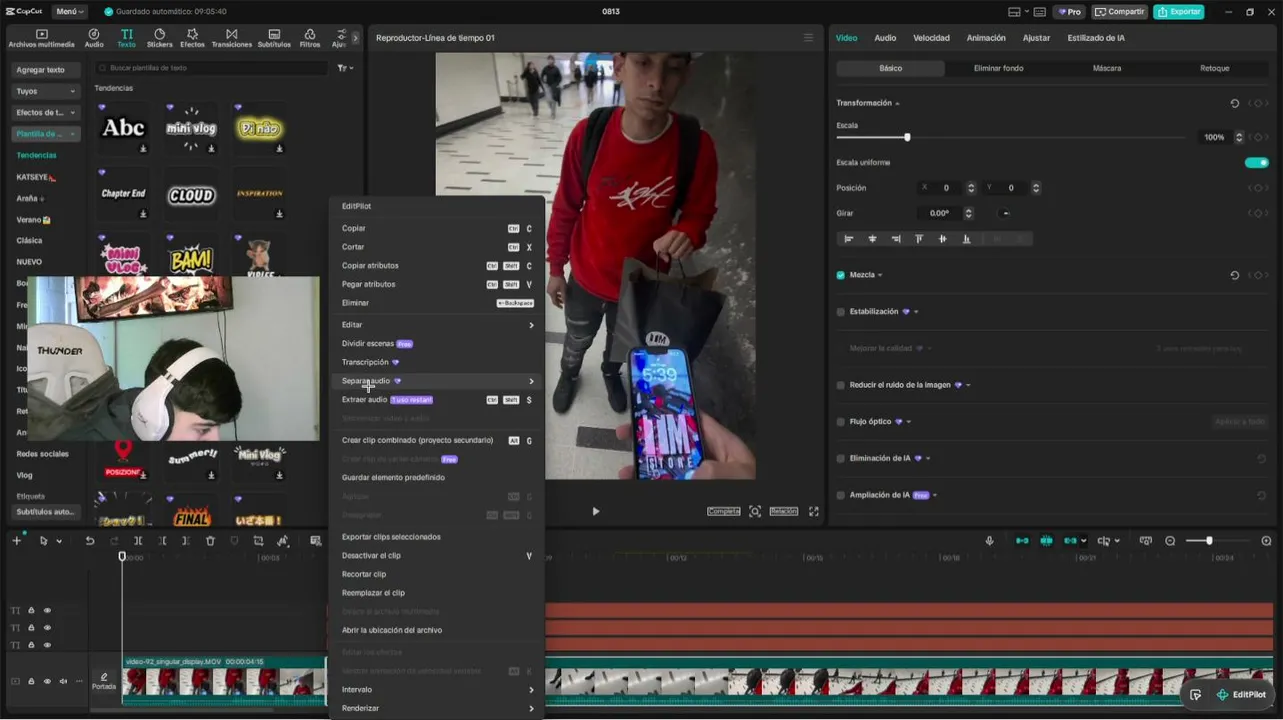Image resolution: width=1283 pixels, height=720 pixels.
Task: Open the Stickers panel
Action: (159, 38)
